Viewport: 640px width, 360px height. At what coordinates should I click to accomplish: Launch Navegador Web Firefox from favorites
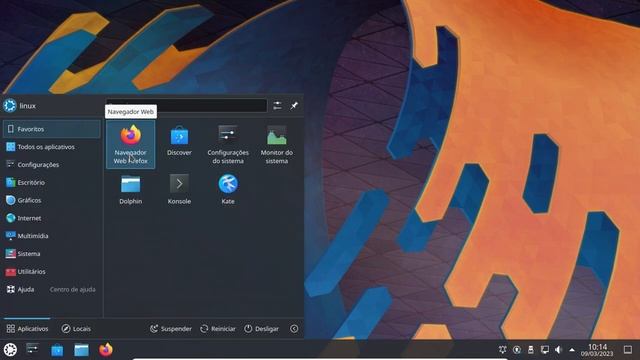(131, 144)
